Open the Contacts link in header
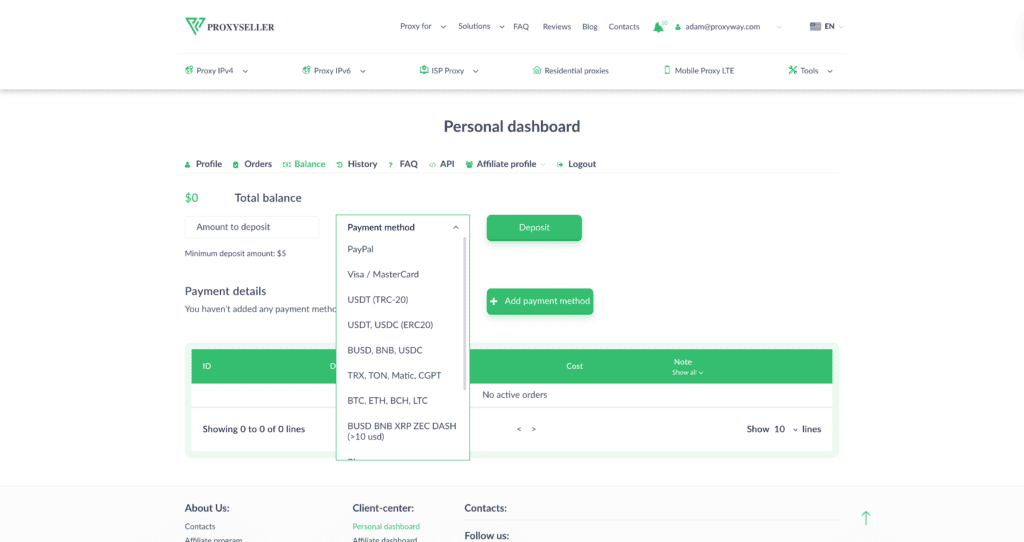 click(x=624, y=27)
